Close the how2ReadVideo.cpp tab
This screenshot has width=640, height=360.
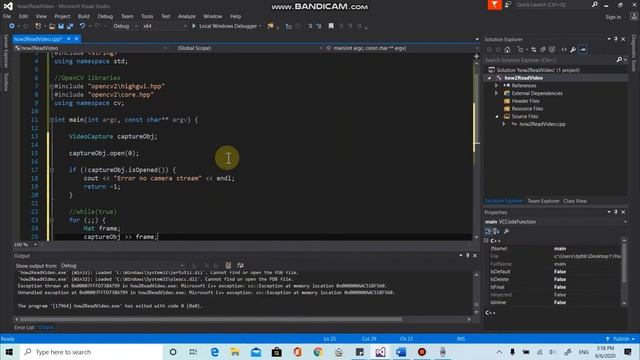coord(76,39)
